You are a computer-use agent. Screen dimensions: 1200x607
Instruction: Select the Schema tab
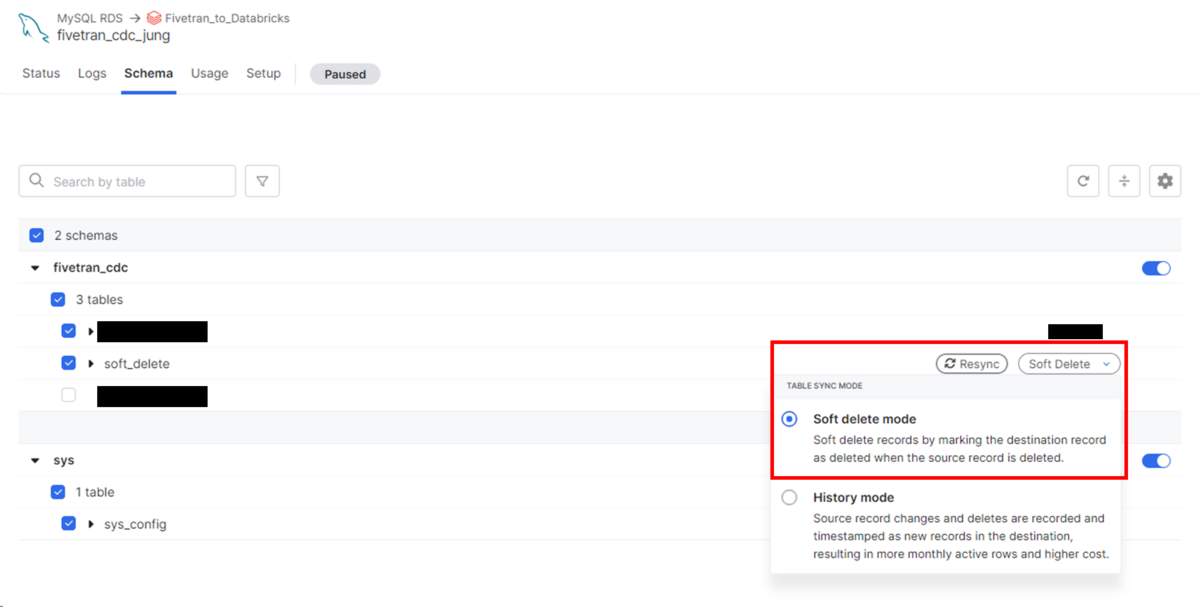[148, 73]
